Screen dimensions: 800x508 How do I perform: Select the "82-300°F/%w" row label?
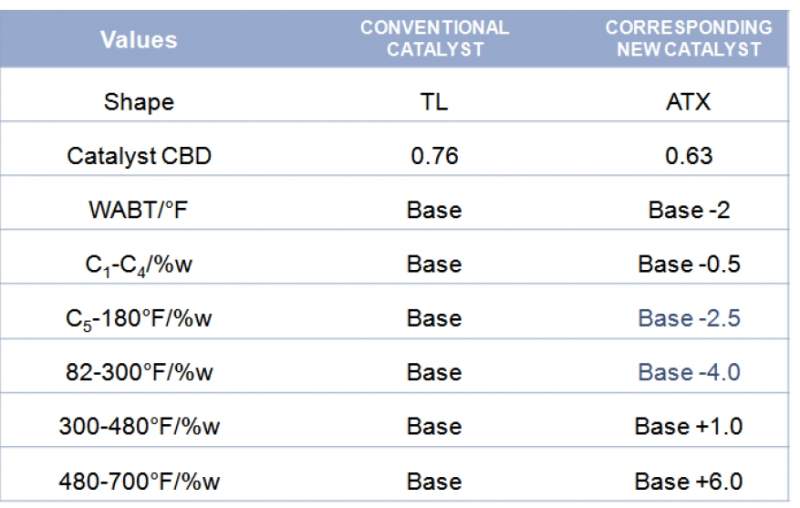point(139,372)
